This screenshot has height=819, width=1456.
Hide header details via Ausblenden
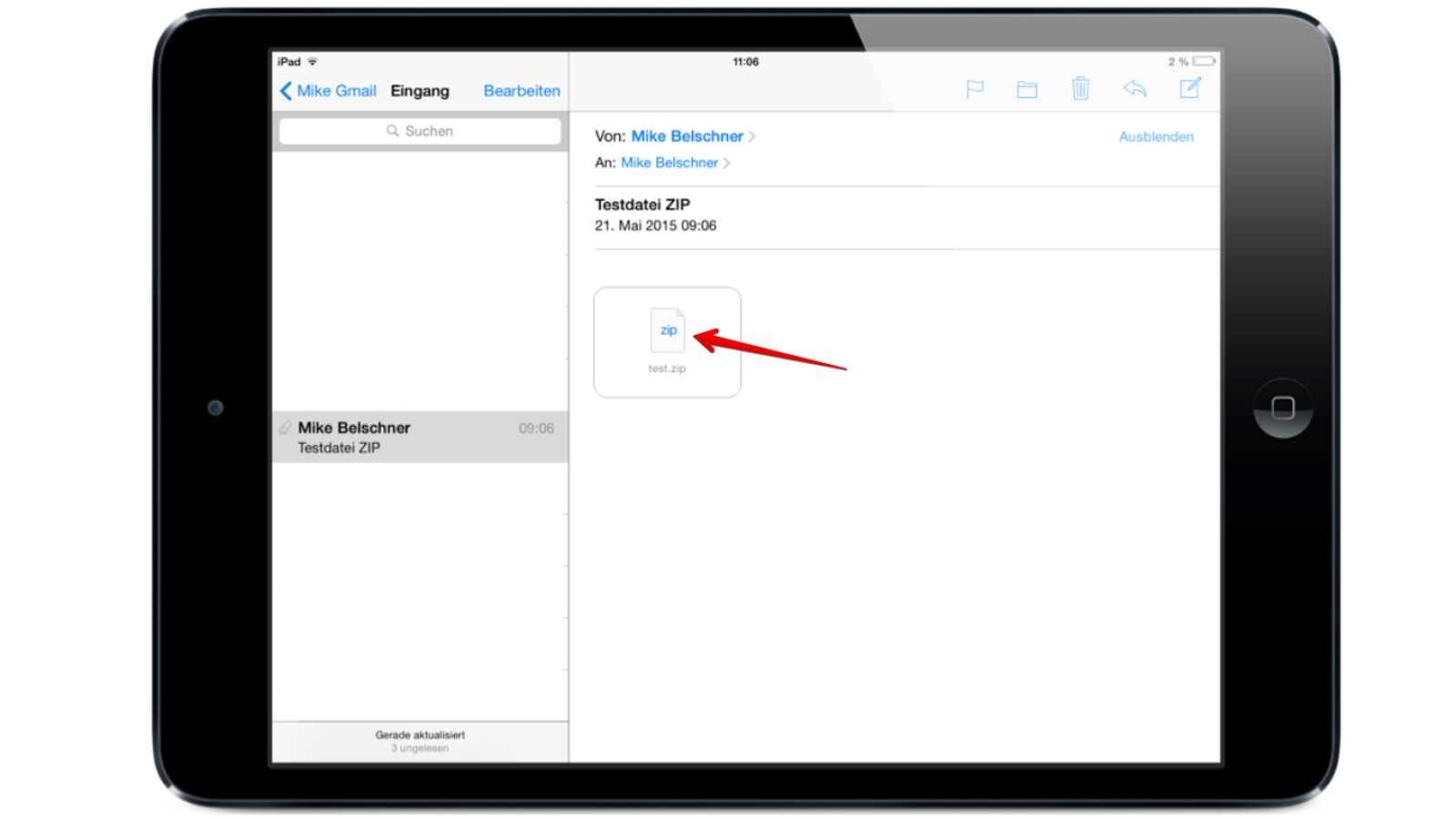point(1156,136)
